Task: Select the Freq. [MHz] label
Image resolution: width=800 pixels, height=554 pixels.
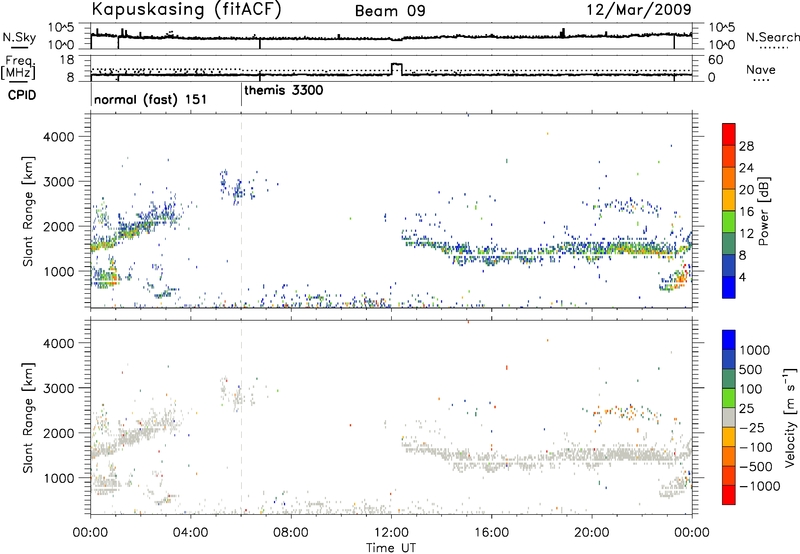Action: tap(18, 67)
